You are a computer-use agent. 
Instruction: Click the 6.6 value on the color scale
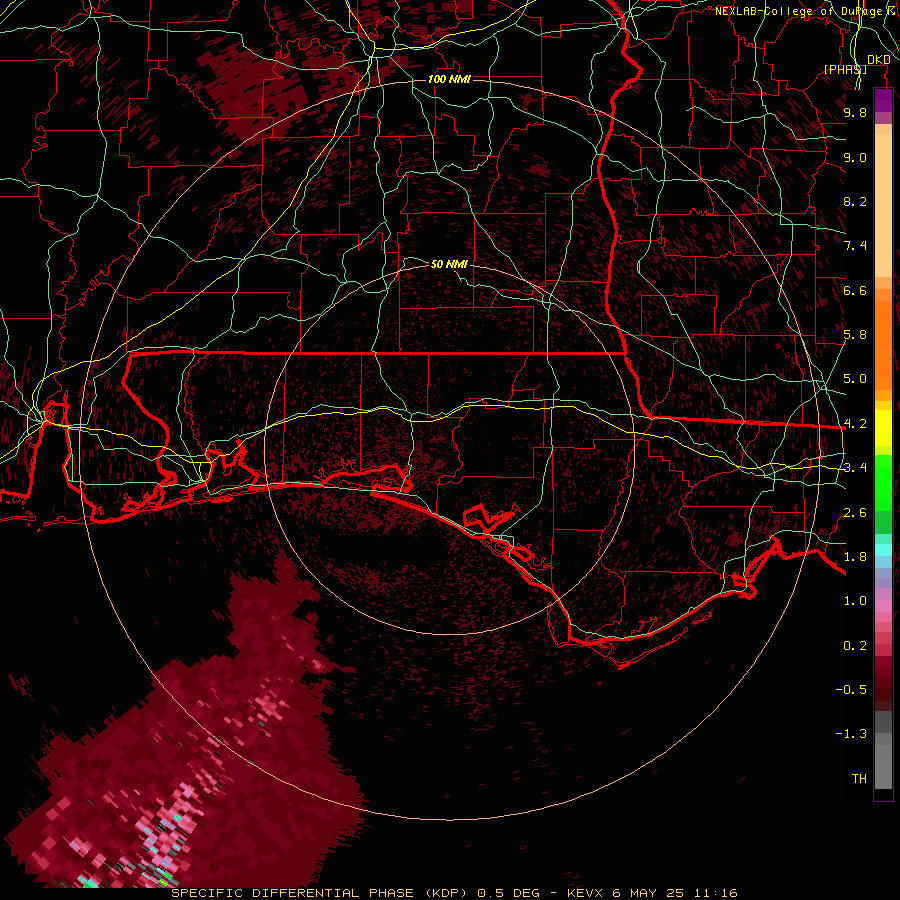coord(855,290)
